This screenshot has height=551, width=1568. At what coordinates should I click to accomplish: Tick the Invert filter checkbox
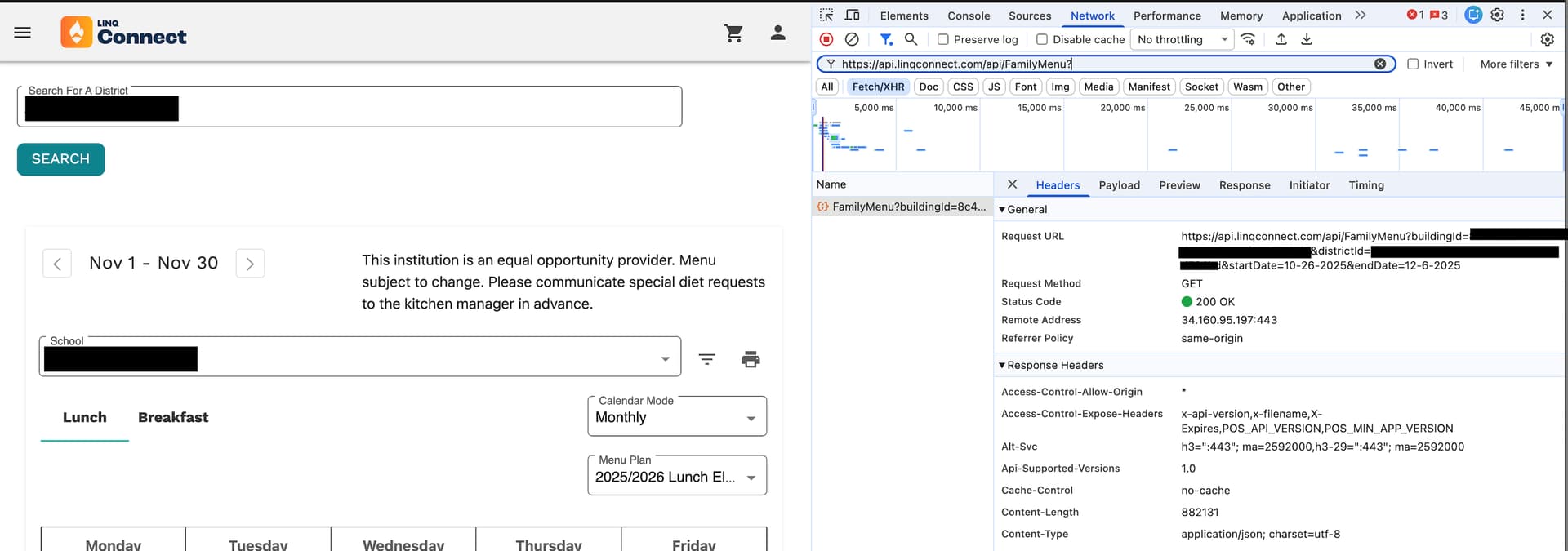(1413, 64)
